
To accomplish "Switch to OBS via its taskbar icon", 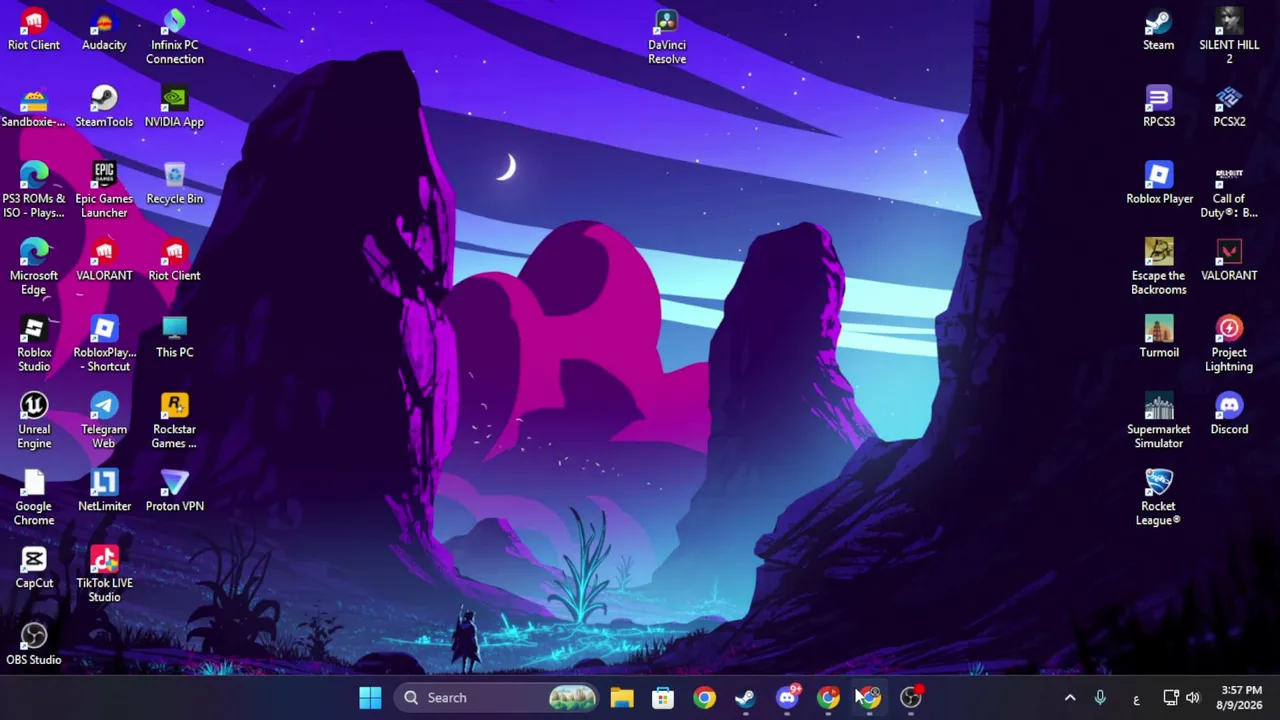I will click(911, 697).
